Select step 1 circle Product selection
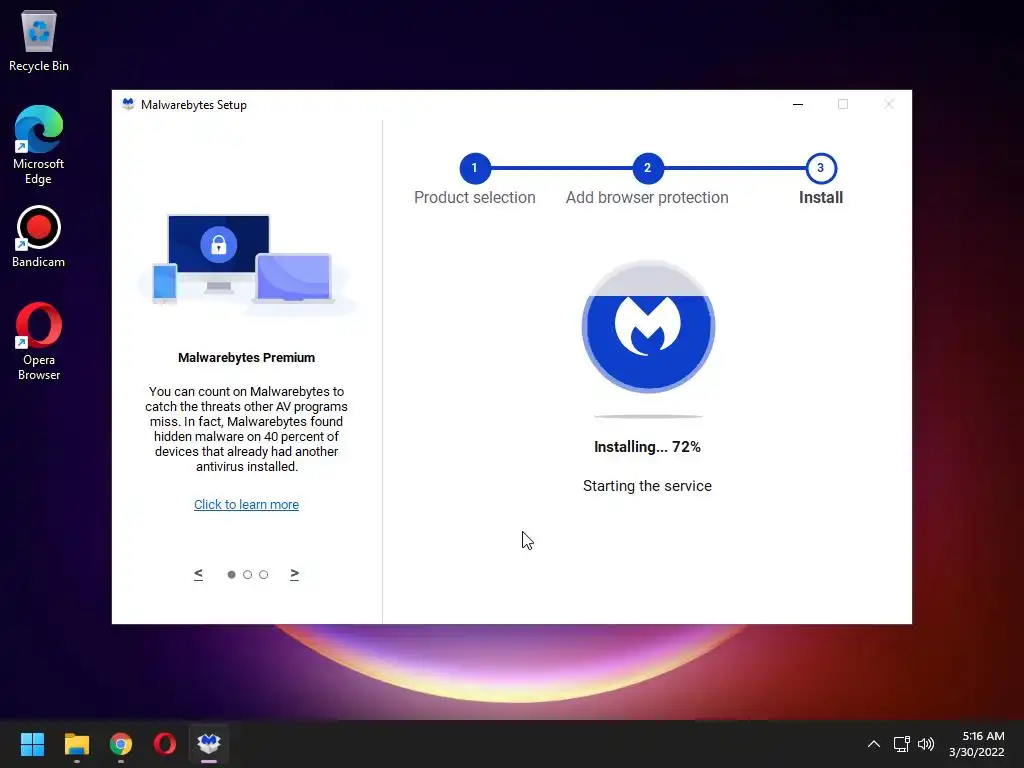The width and height of the screenshot is (1024, 768). (x=475, y=168)
